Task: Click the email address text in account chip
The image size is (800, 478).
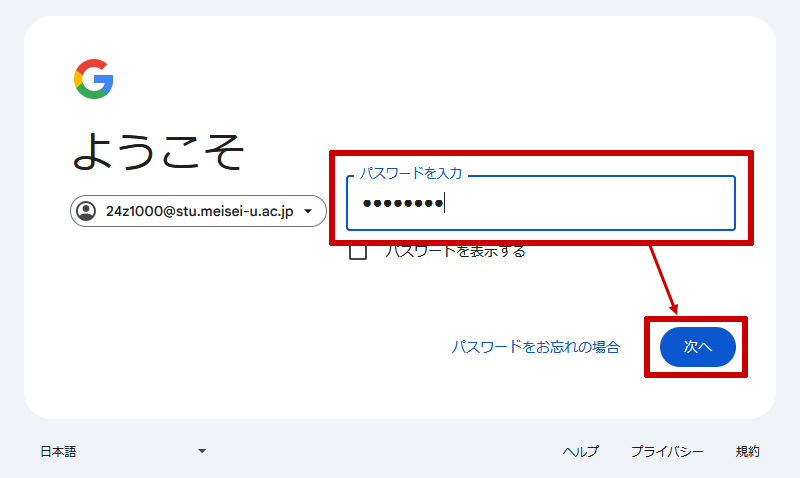Action: tap(199, 211)
